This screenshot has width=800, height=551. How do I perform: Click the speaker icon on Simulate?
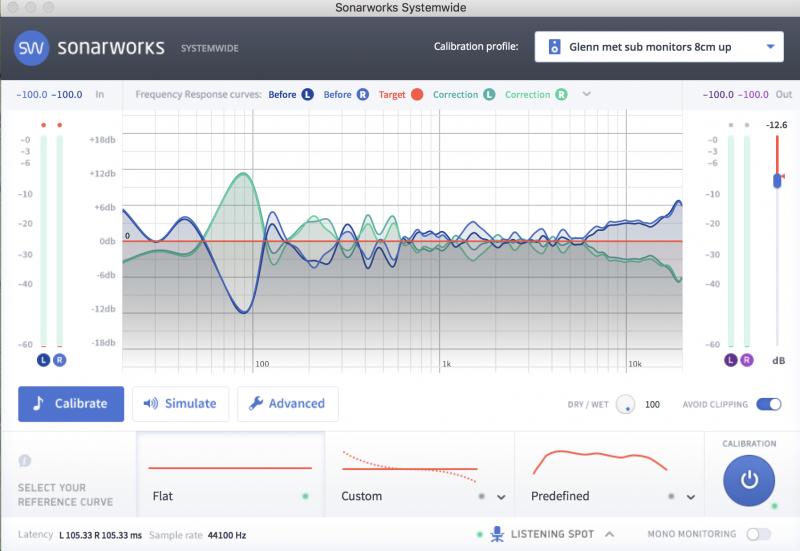click(151, 404)
